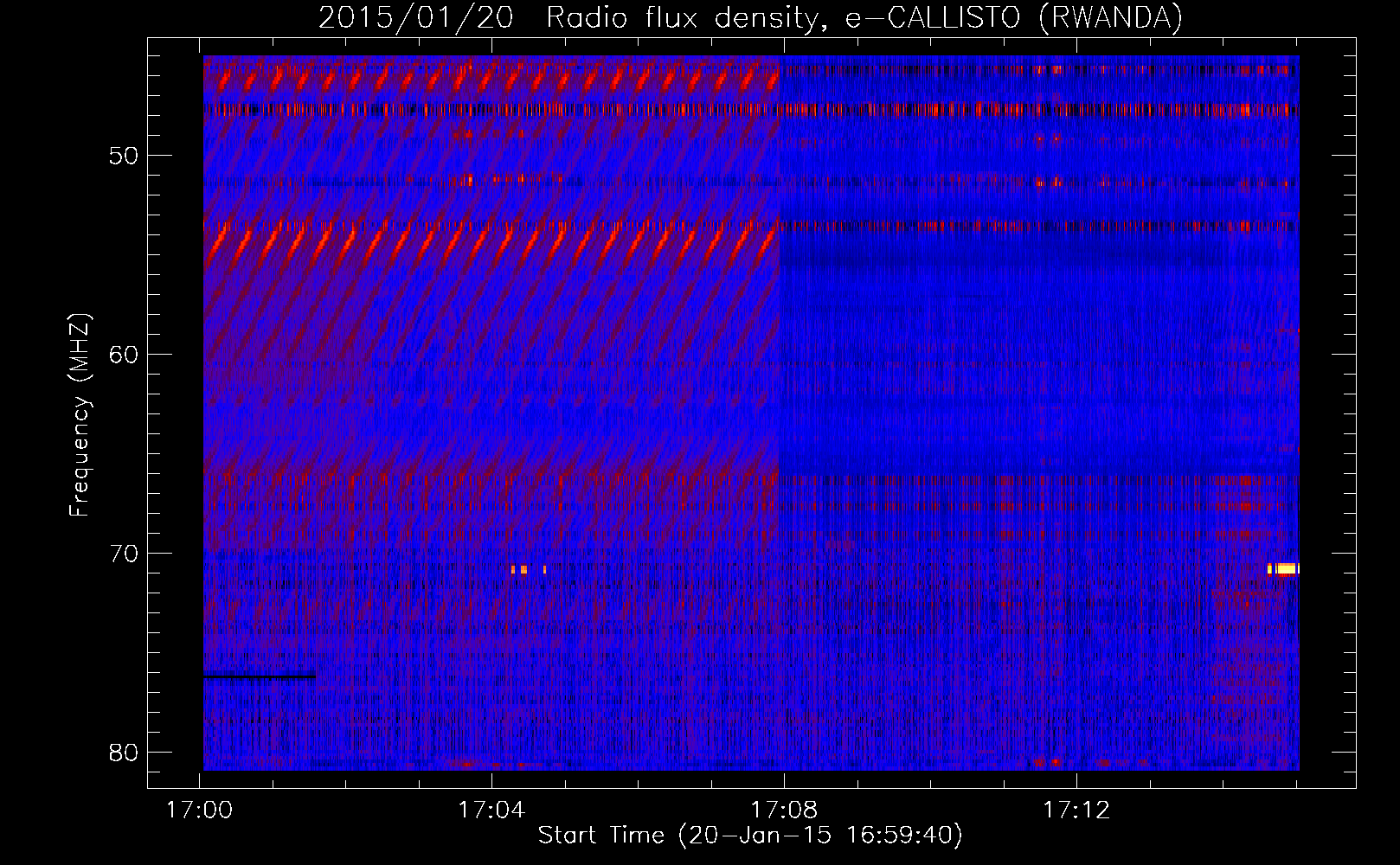Click the 'Frequency (MHZ)' y-axis label

click(x=80, y=416)
